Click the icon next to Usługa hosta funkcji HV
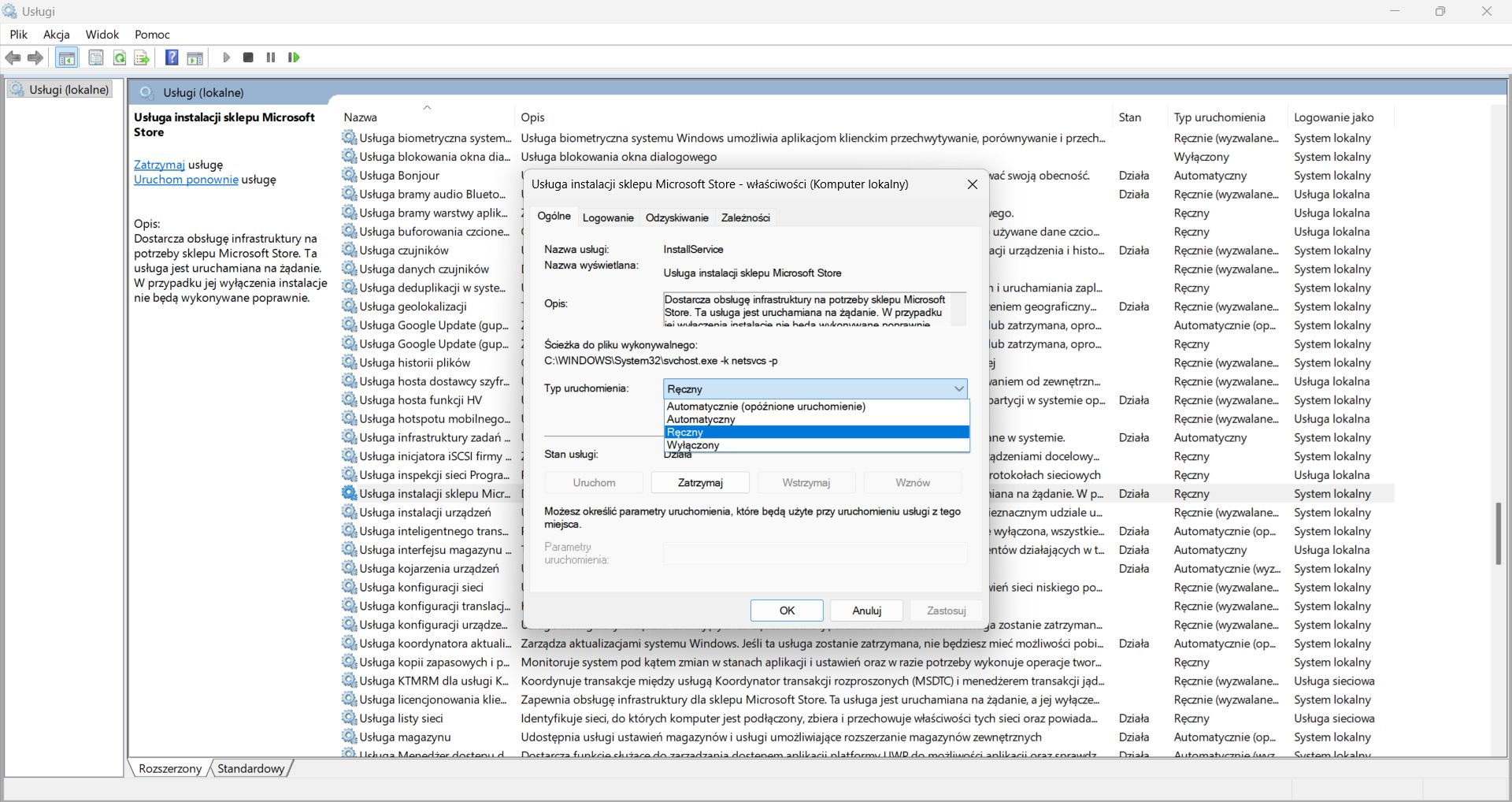 349,399
